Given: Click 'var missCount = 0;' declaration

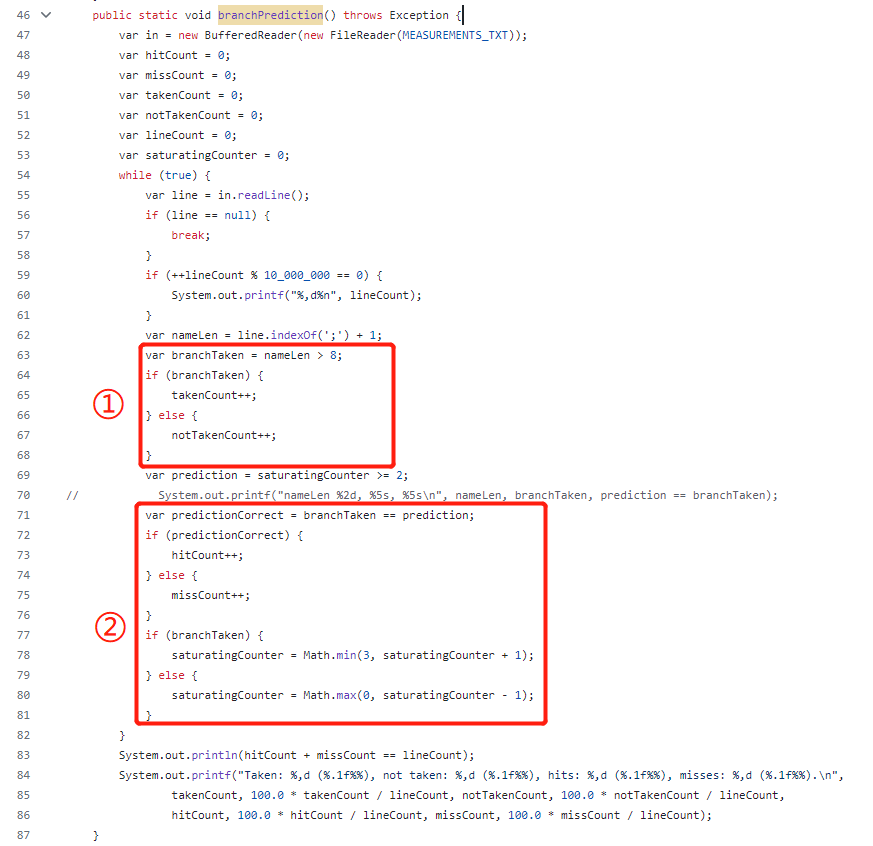Looking at the screenshot, I should 178,75.
